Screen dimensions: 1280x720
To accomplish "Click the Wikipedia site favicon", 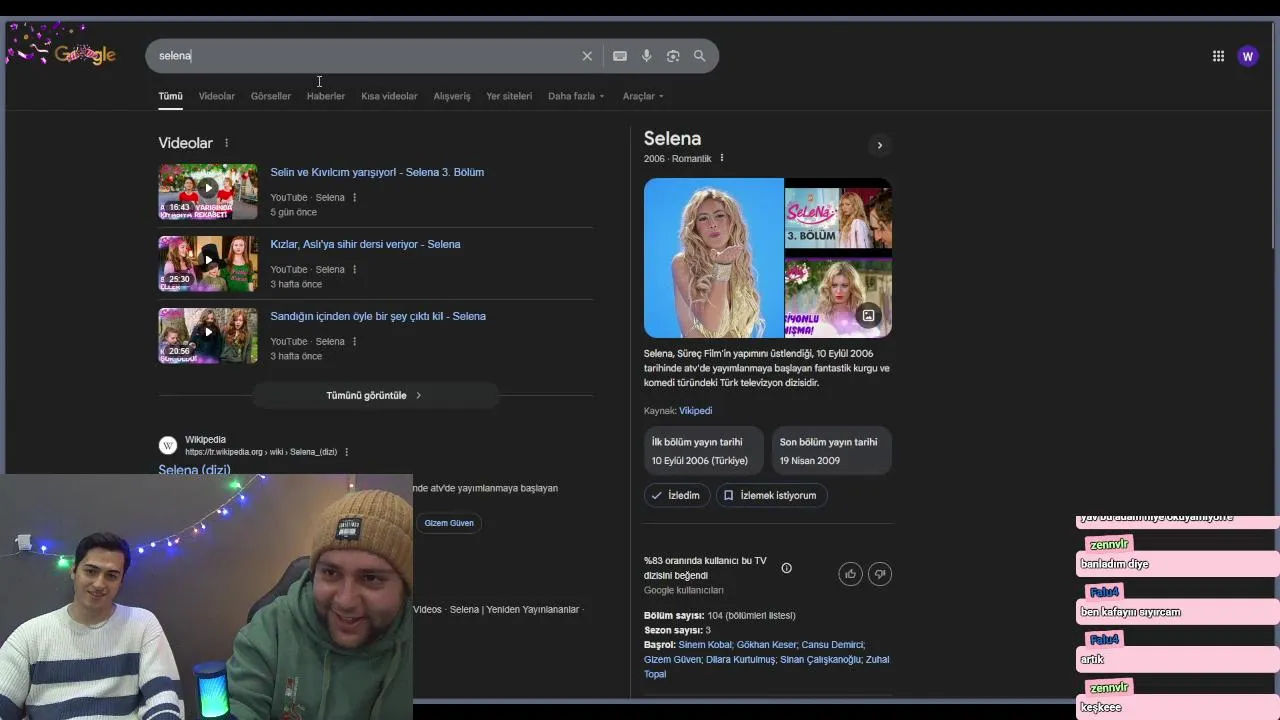I will pyautogui.click(x=168, y=445).
